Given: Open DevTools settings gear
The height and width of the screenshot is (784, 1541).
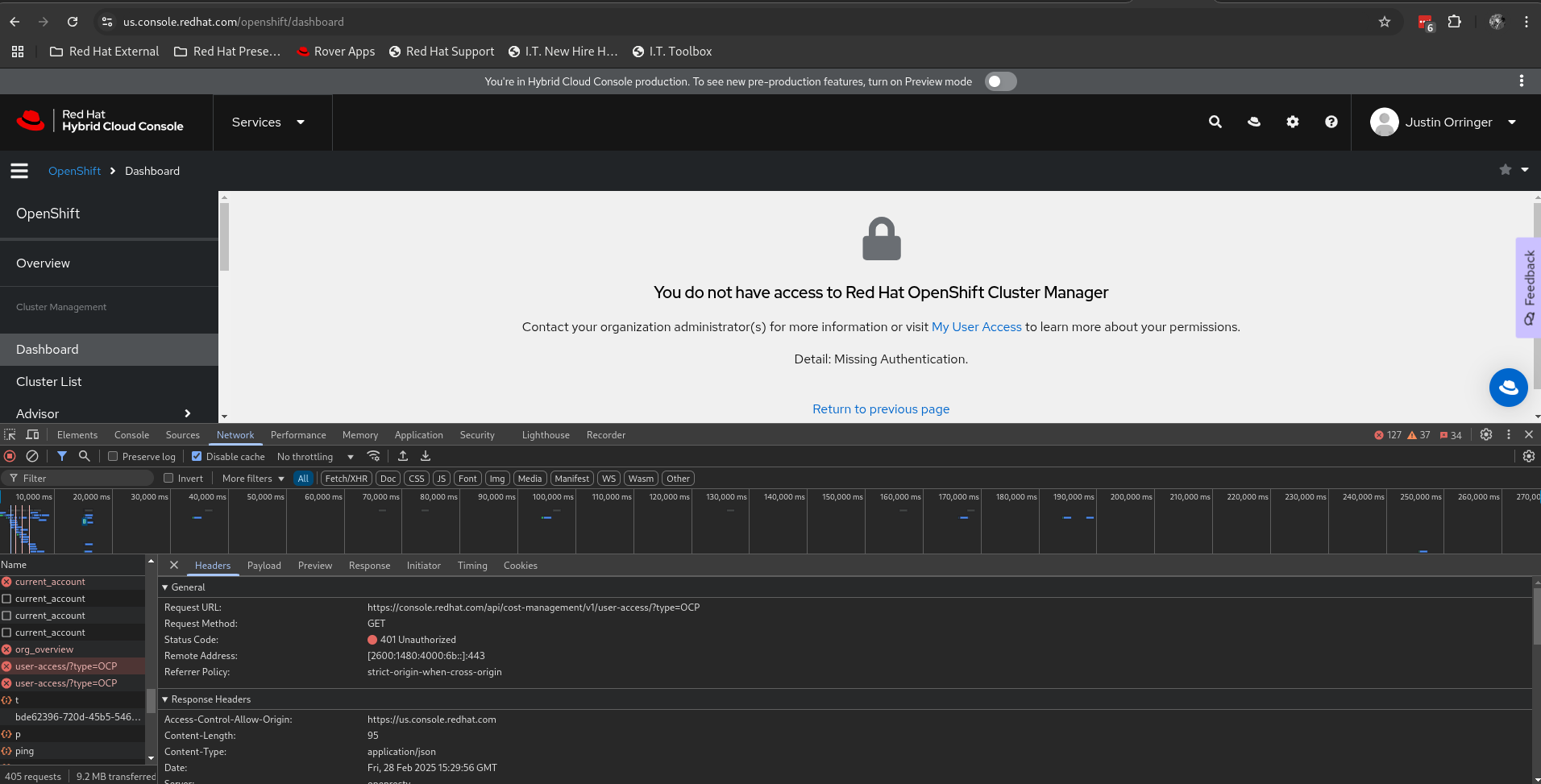Looking at the screenshot, I should tap(1486, 434).
